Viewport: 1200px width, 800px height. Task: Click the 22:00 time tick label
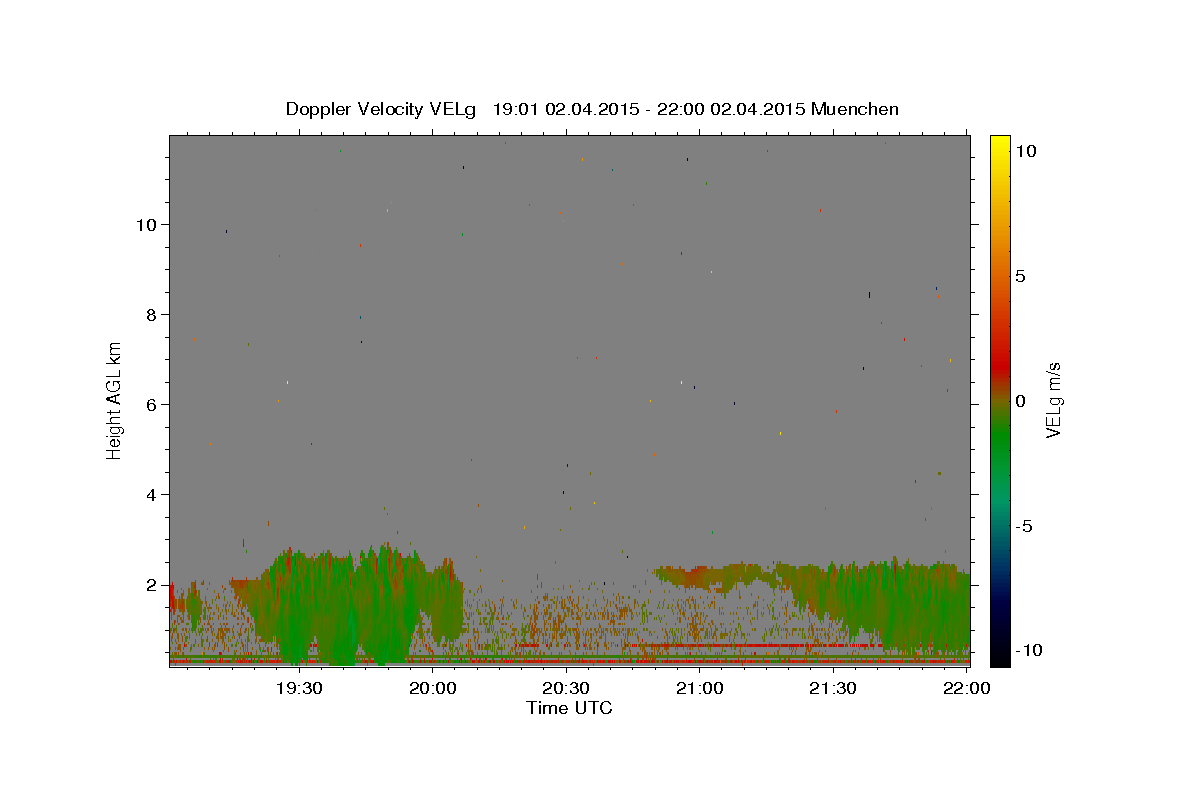click(966, 688)
